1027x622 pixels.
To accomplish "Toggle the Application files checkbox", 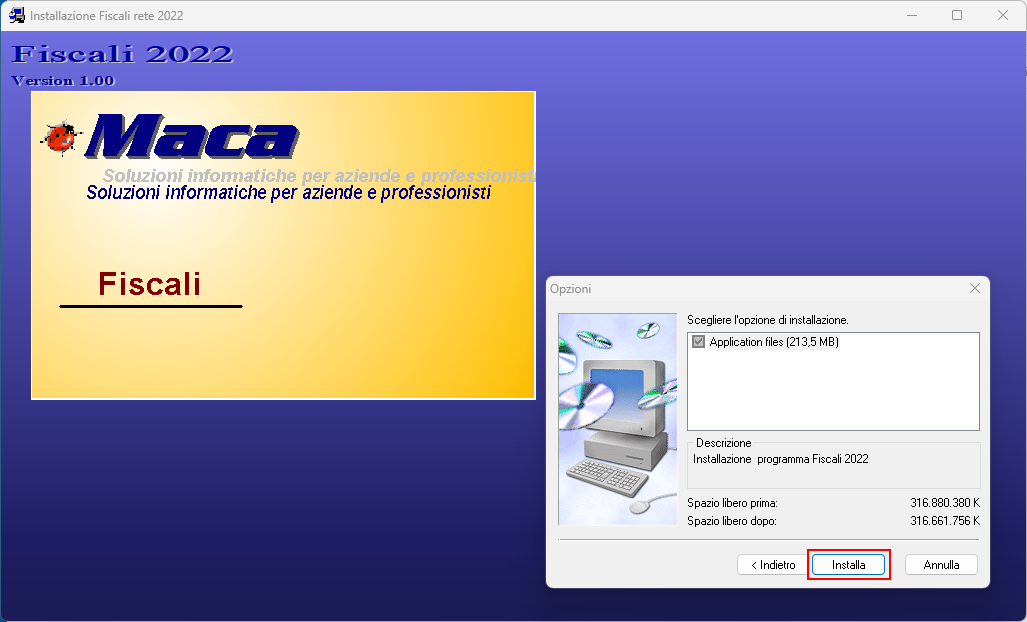I will click(698, 342).
